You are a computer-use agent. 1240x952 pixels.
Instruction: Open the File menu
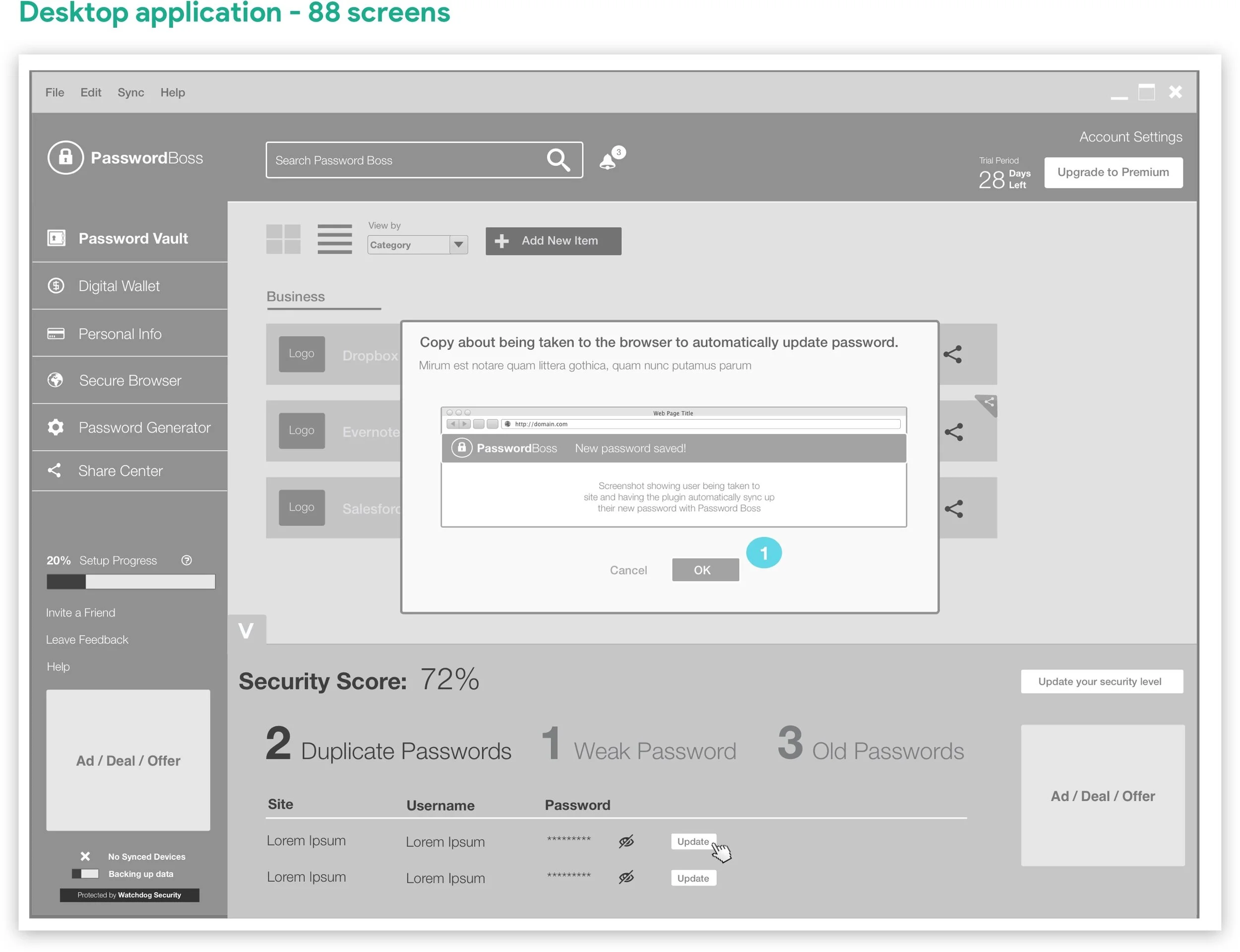(x=55, y=92)
